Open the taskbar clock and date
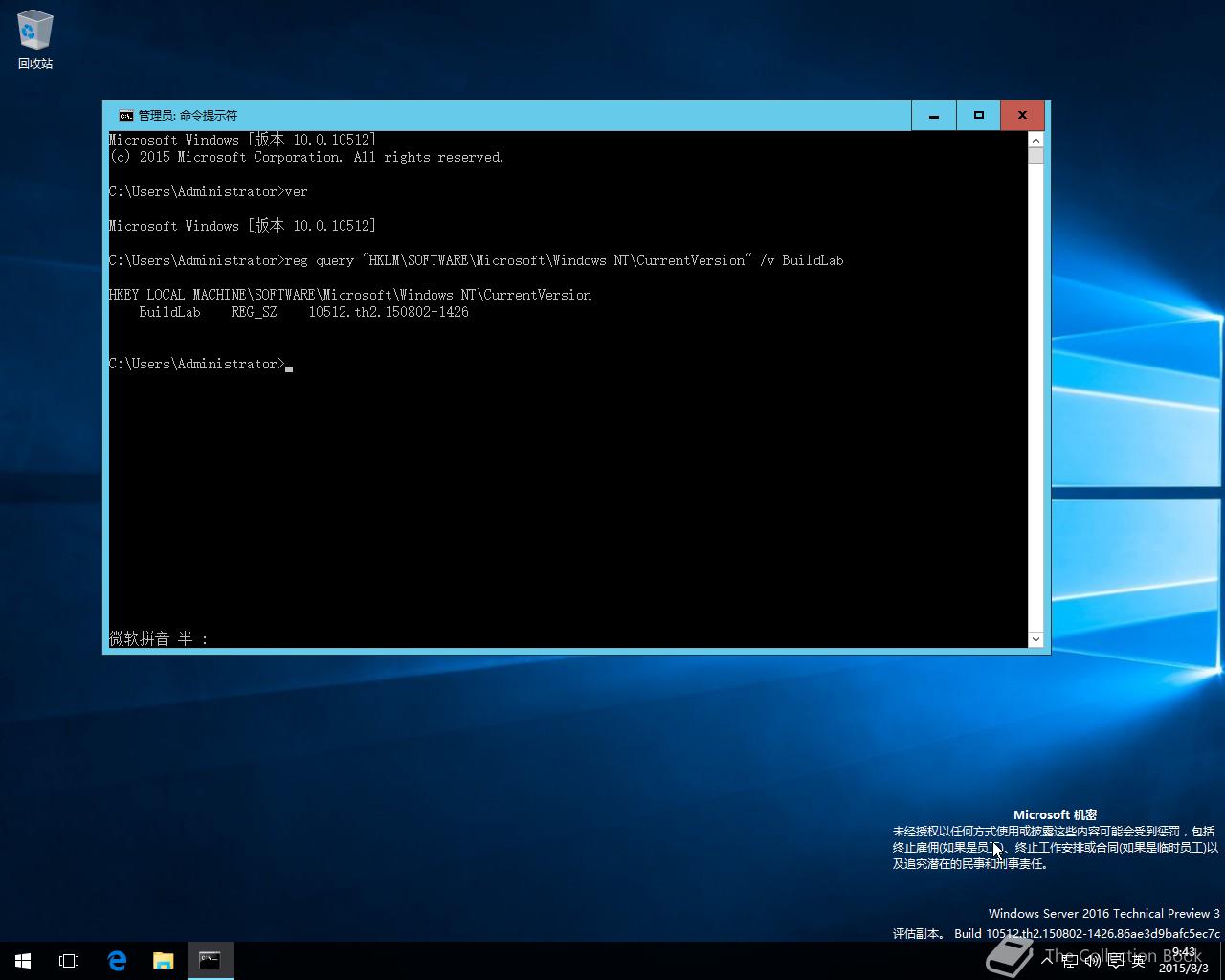The image size is (1225, 980). (1184, 961)
